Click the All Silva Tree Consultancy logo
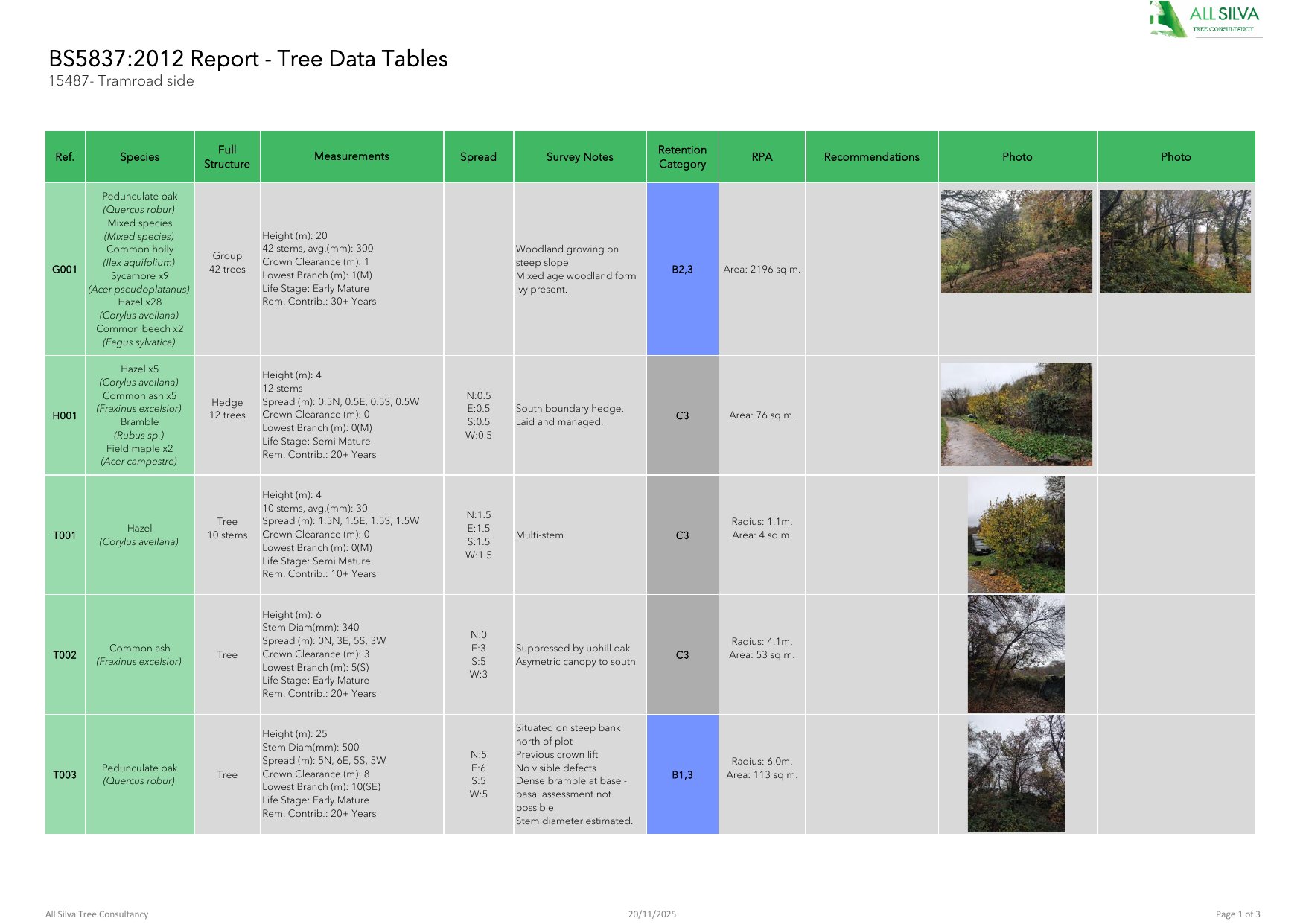The image size is (1306, 924). pos(1205,19)
